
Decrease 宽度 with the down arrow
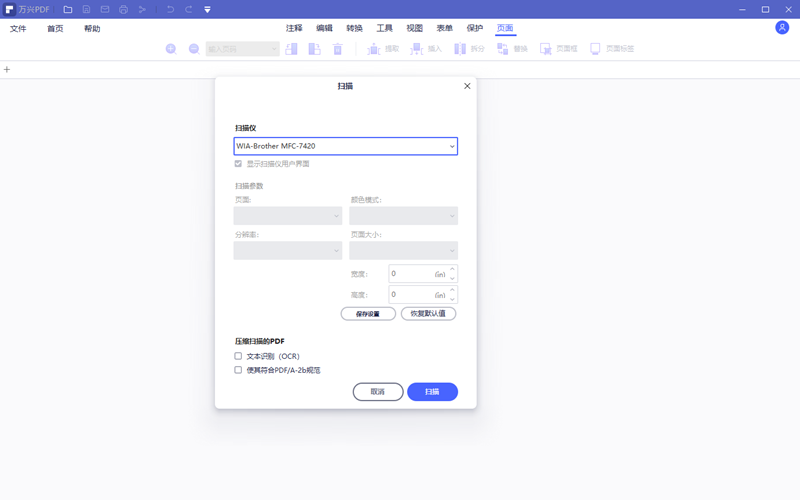point(452,279)
